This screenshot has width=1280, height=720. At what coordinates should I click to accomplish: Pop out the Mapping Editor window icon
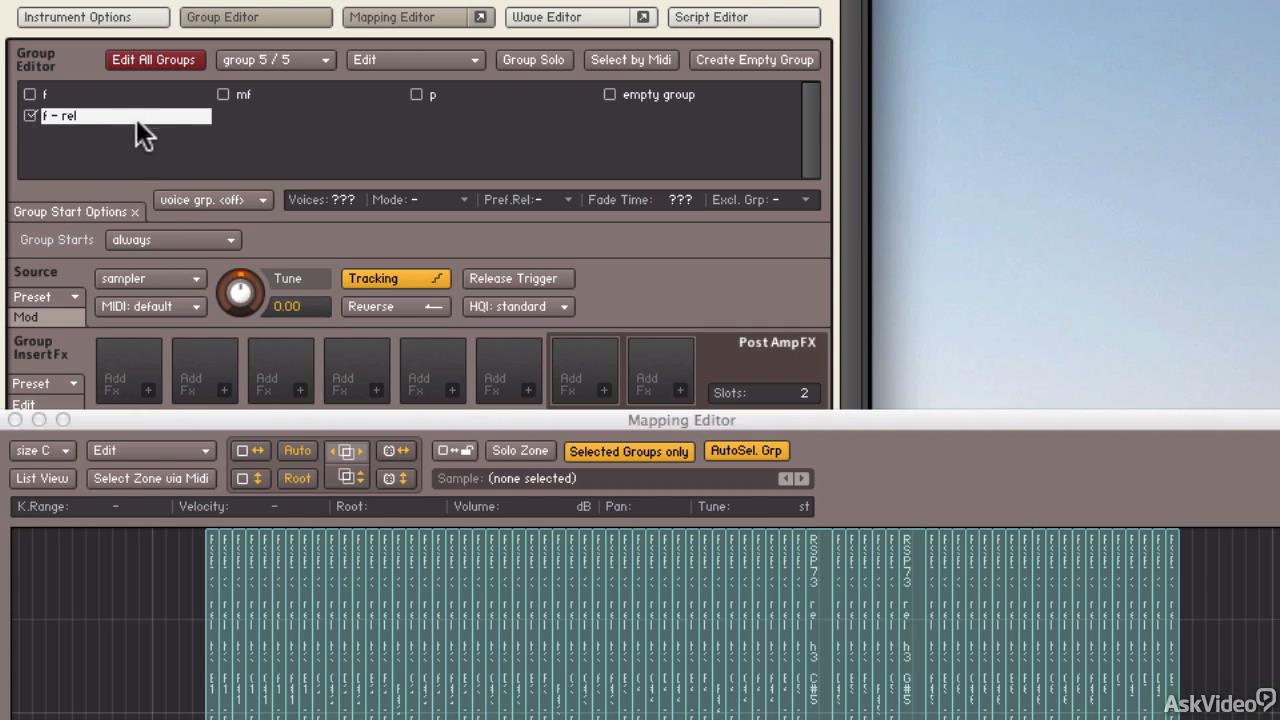480,17
